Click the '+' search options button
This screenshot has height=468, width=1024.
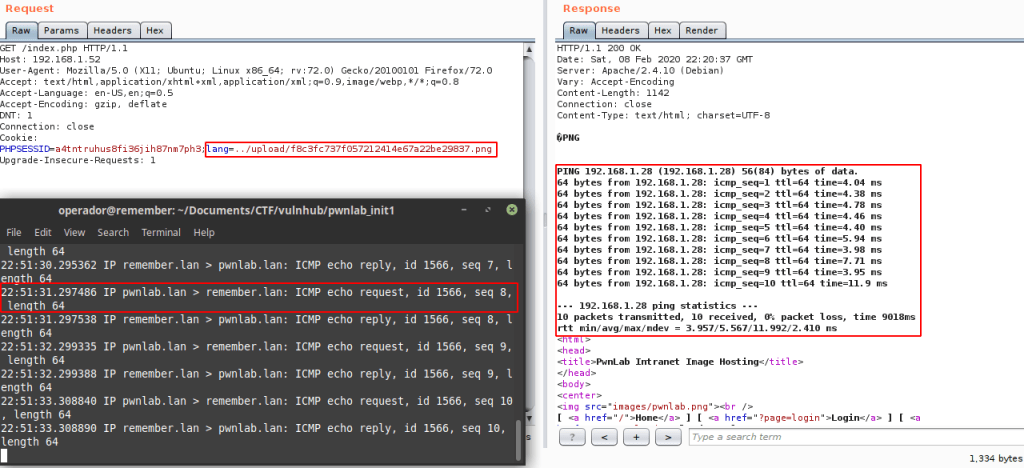pos(634,437)
